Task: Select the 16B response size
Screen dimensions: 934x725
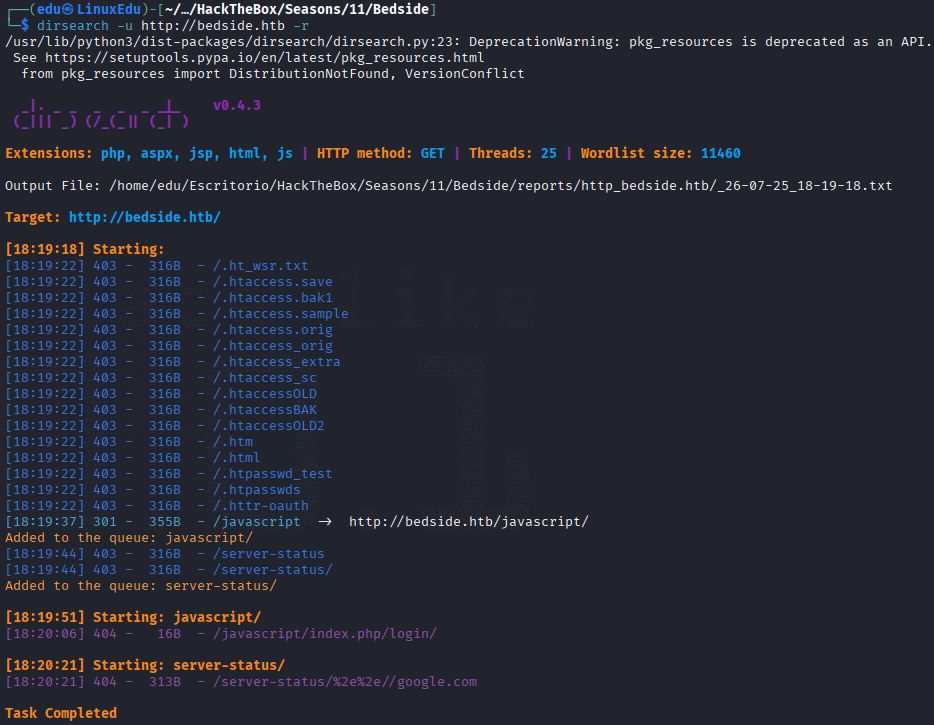Action: tap(169, 634)
